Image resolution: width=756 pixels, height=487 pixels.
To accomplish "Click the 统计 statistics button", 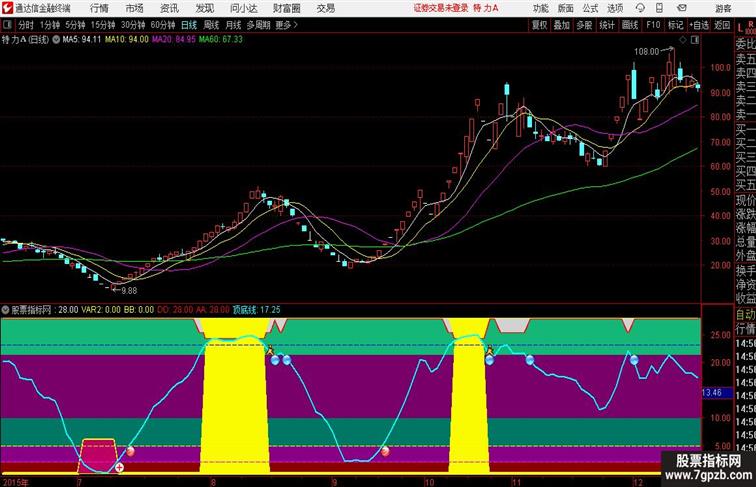I will (x=607, y=25).
